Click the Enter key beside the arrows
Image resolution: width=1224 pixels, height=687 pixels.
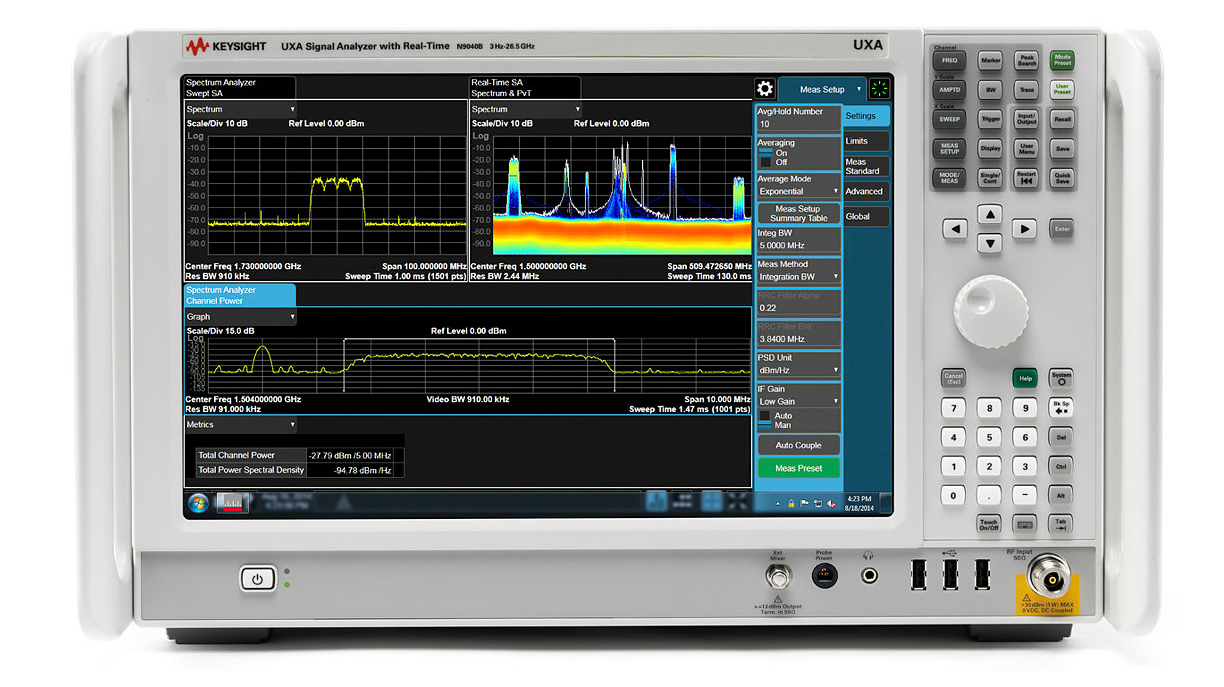(1061, 229)
